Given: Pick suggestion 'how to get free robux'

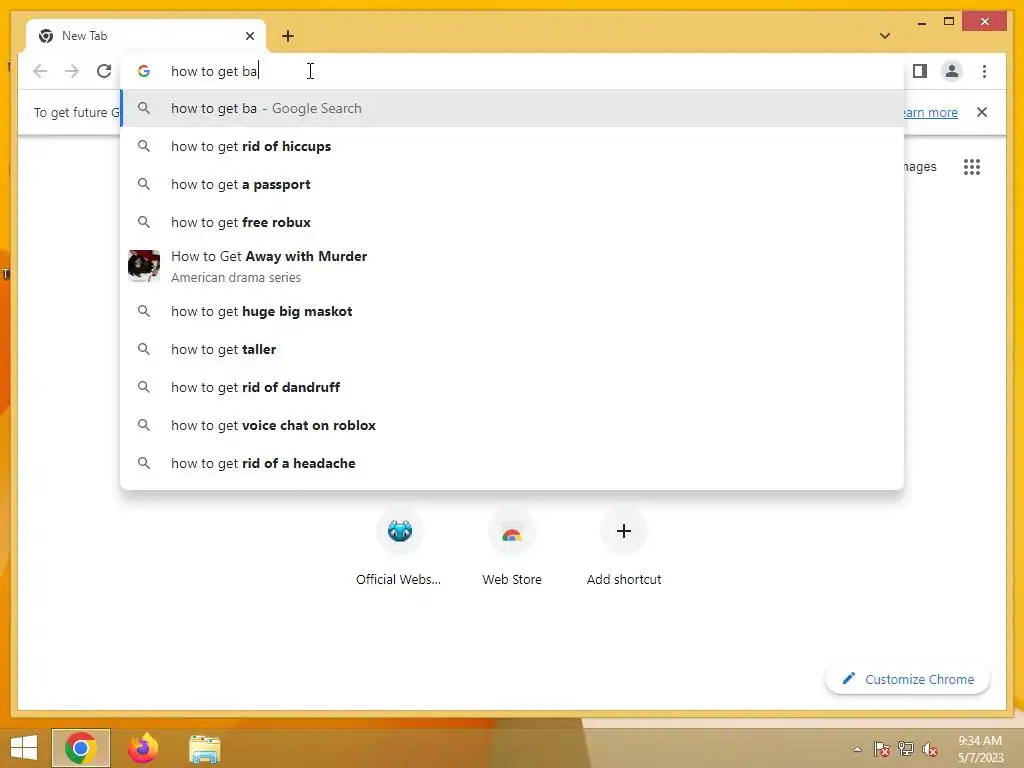Looking at the screenshot, I should [x=513, y=222].
